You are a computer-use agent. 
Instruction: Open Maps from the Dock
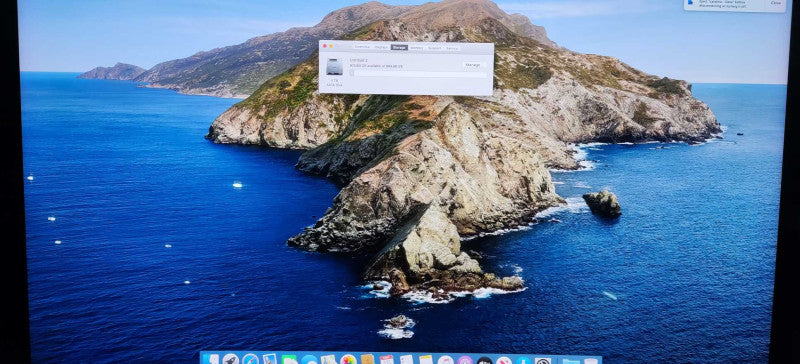coord(329,360)
